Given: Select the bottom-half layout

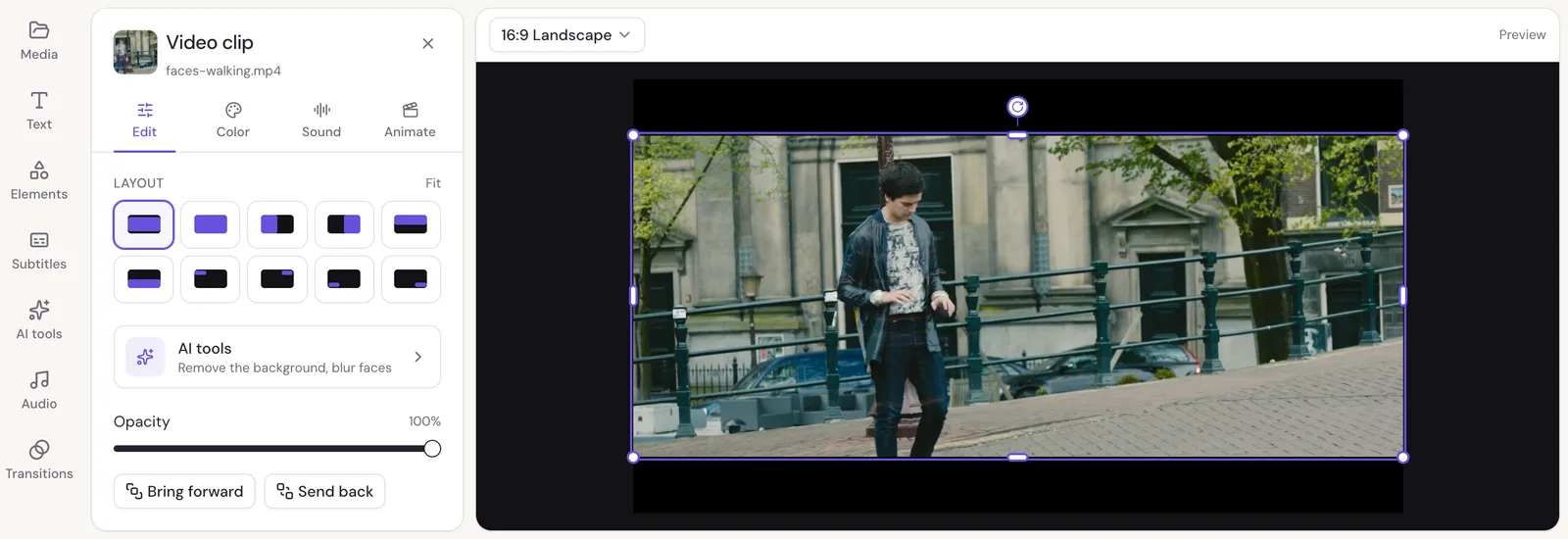Looking at the screenshot, I should click(x=144, y=279).
